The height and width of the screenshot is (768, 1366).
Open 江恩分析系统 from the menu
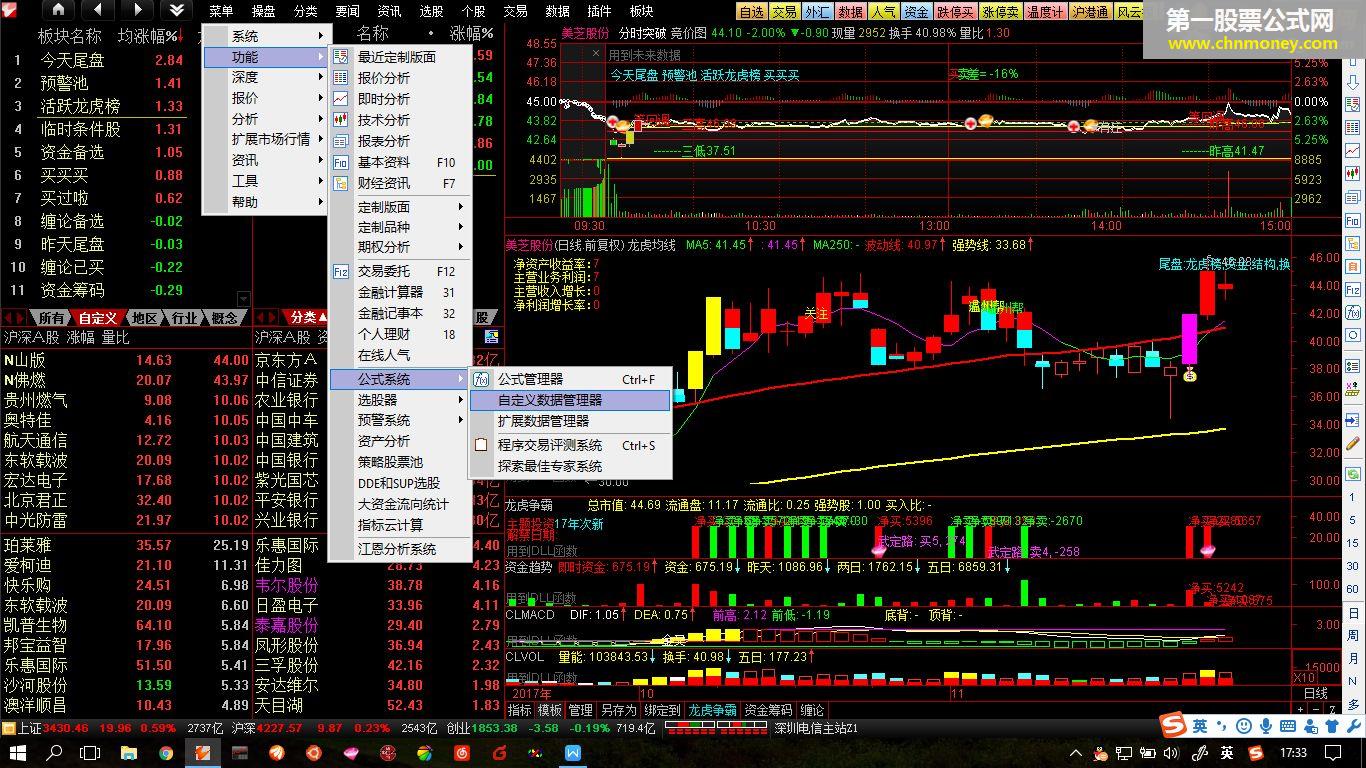tap(400, 549)
